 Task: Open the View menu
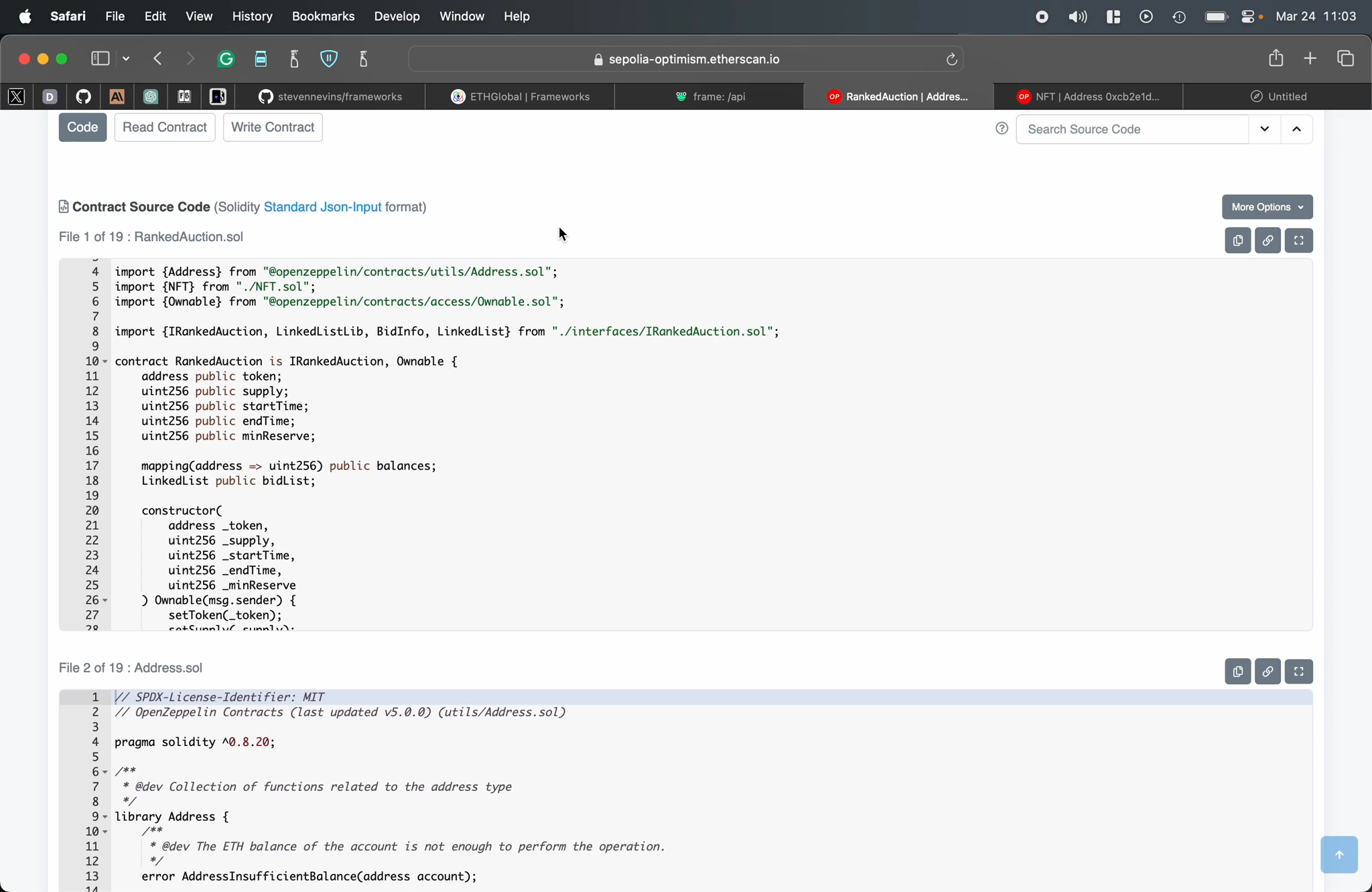point(199,16)
